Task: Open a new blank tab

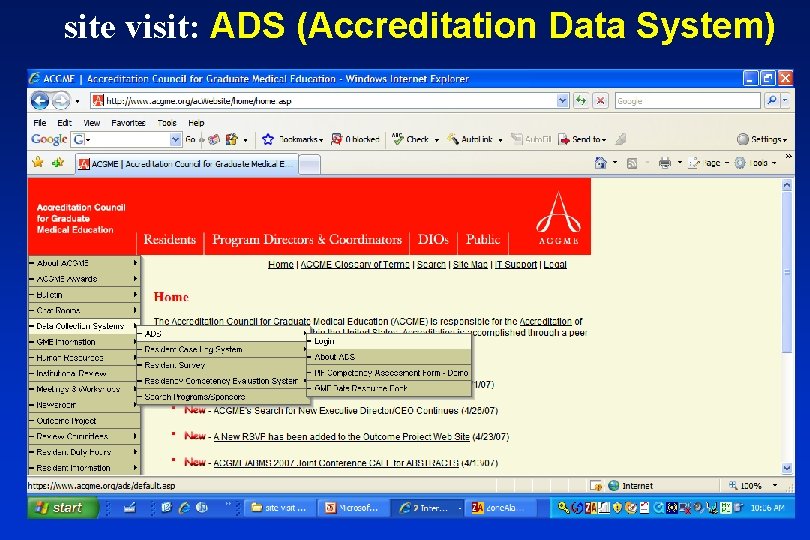Action: [x=309, y=165]
